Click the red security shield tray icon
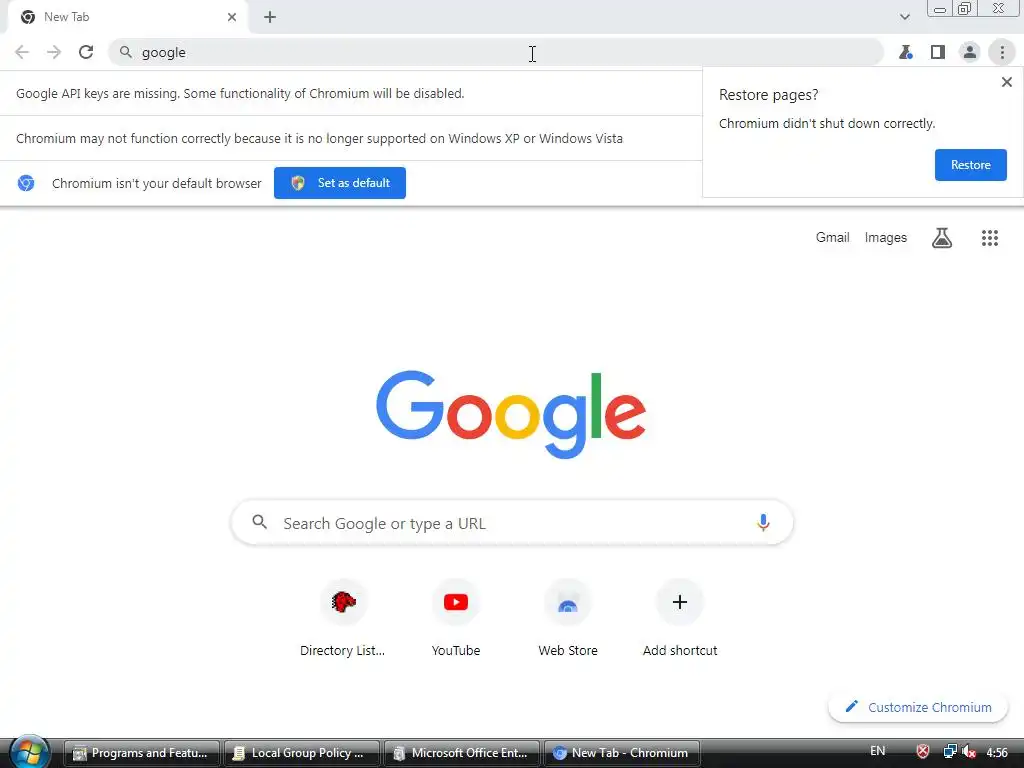The width and height of the screenshot is (1024, 768). click(923, 752)
